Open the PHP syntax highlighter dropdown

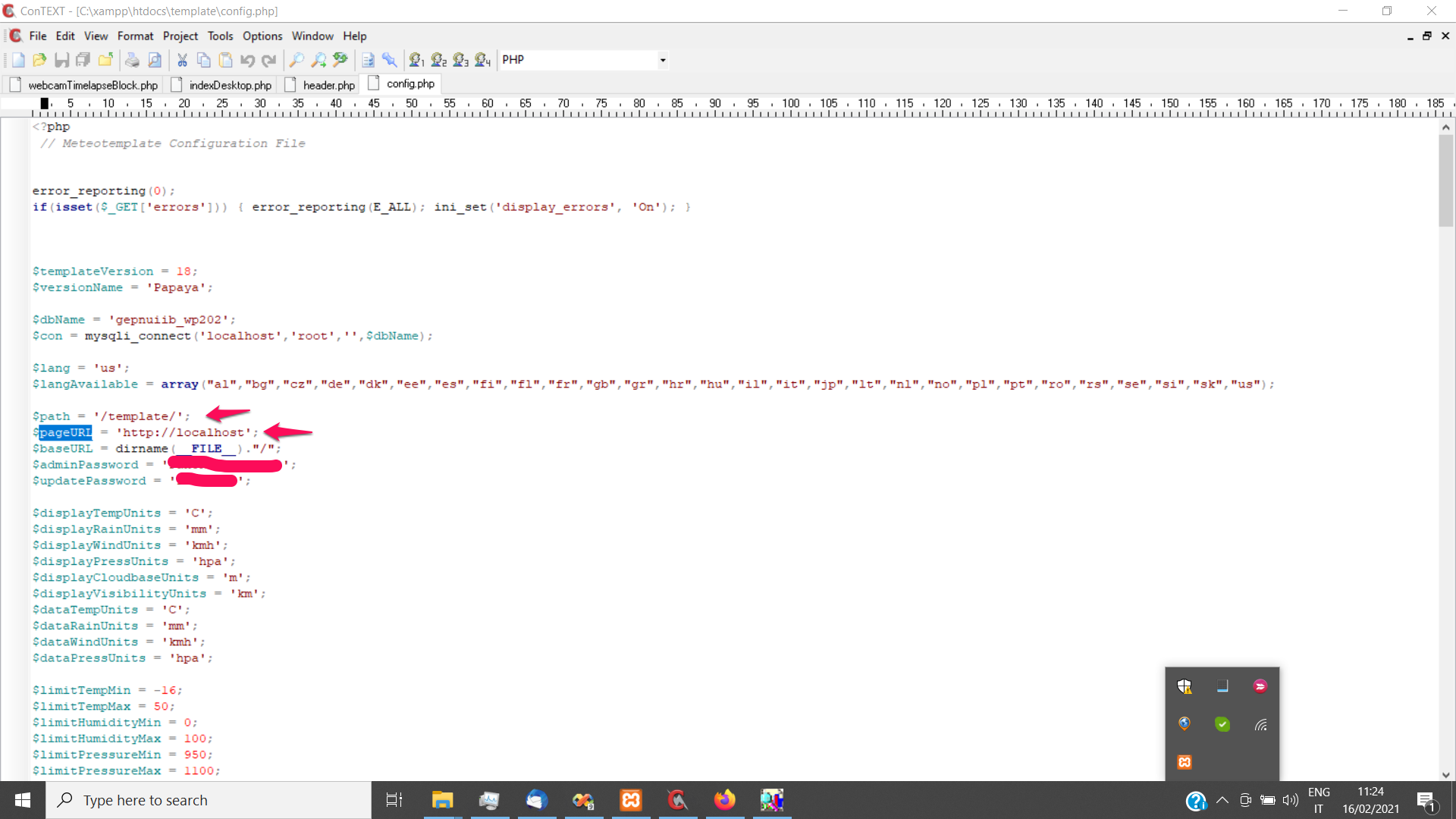click(661, 60)
